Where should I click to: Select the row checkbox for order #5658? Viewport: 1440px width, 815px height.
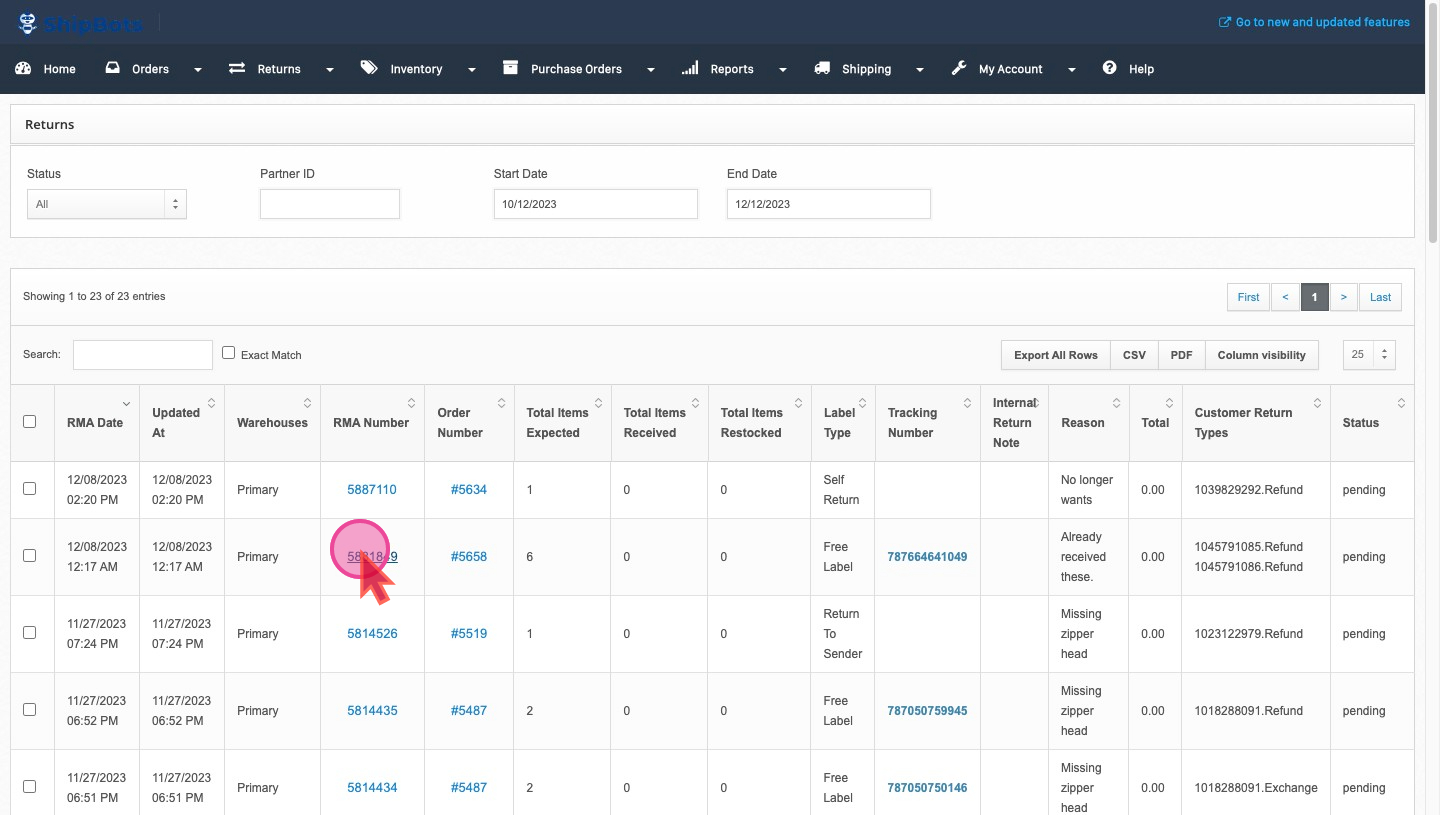click(x=29, y=556)
